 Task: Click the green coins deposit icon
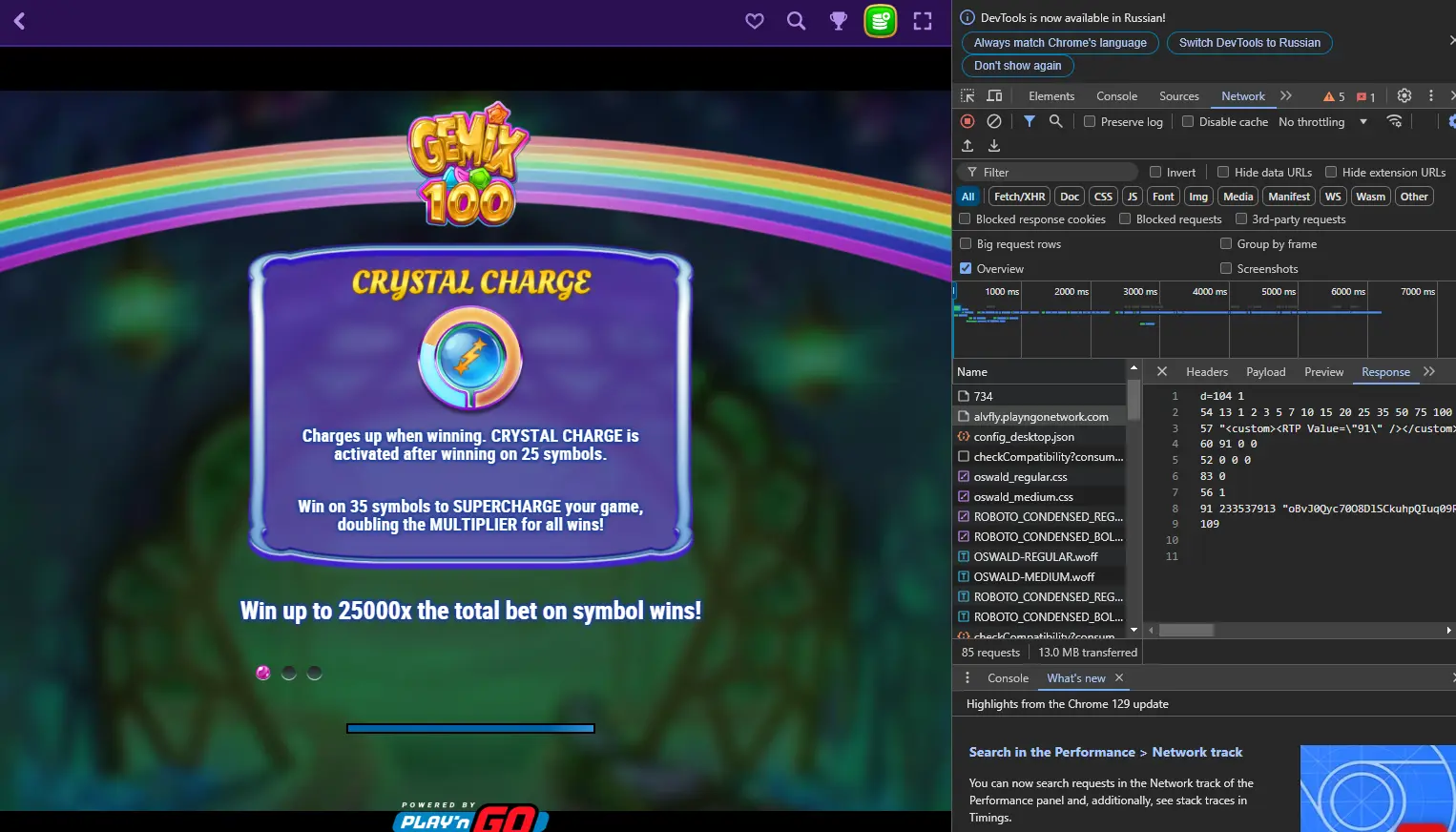pos(881,21)
